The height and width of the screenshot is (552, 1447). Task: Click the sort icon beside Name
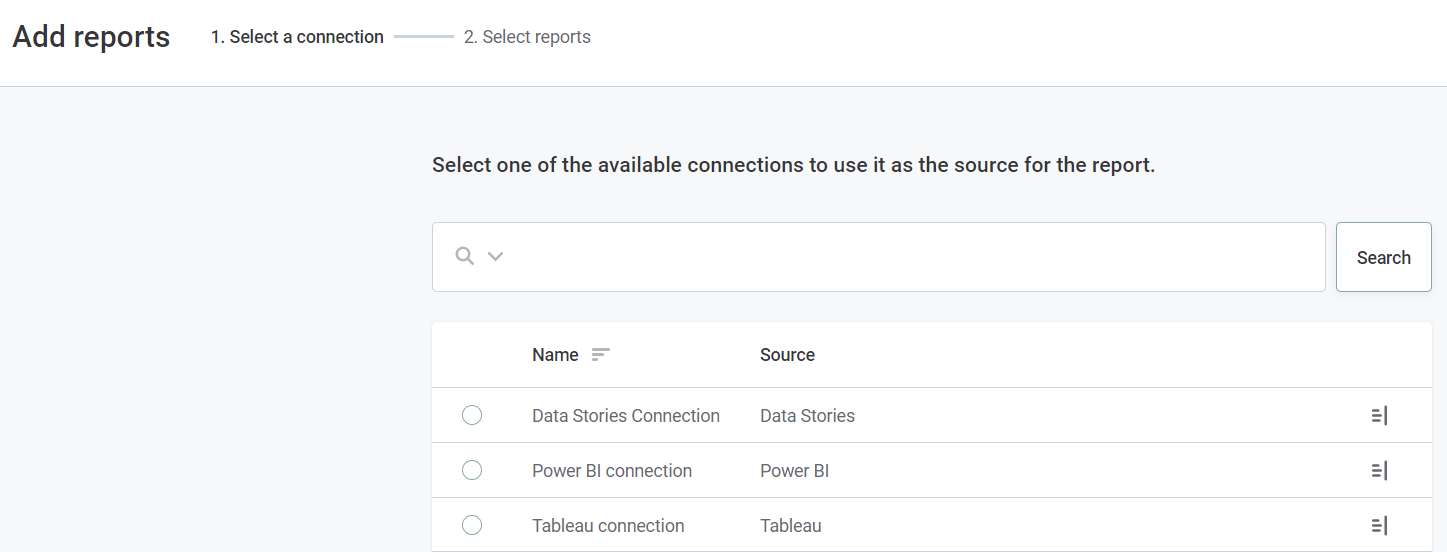(600, 354)
